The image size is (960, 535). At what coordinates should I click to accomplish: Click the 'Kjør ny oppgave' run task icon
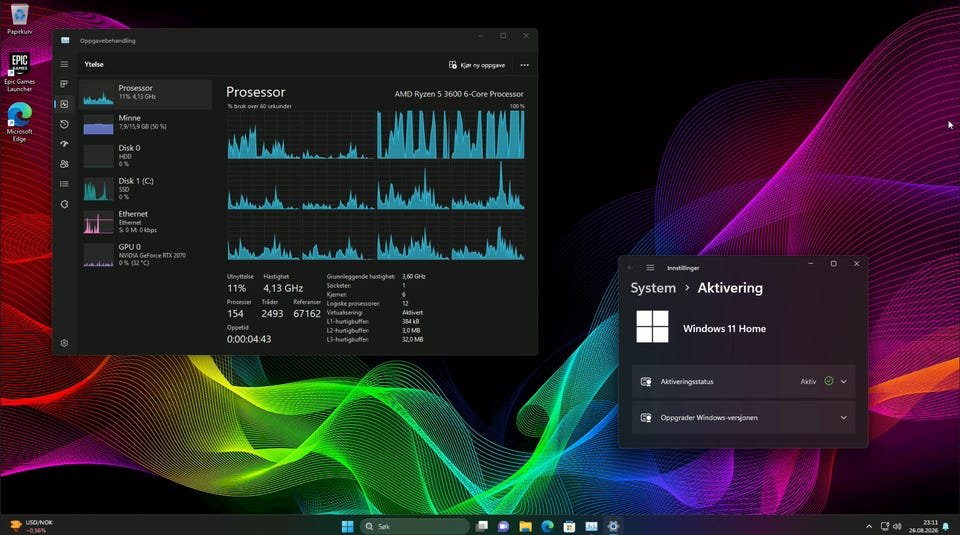(452, 65)
